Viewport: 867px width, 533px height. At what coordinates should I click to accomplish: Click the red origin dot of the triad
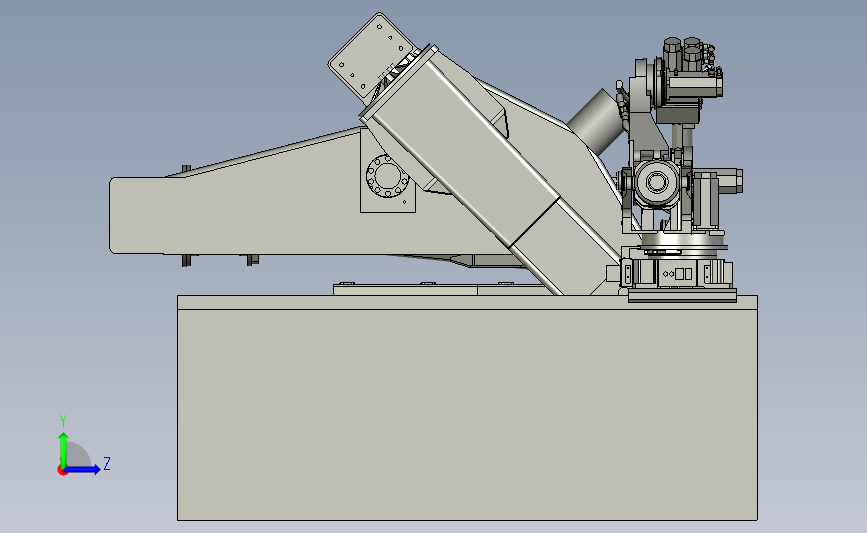click(x=62, y=471)
